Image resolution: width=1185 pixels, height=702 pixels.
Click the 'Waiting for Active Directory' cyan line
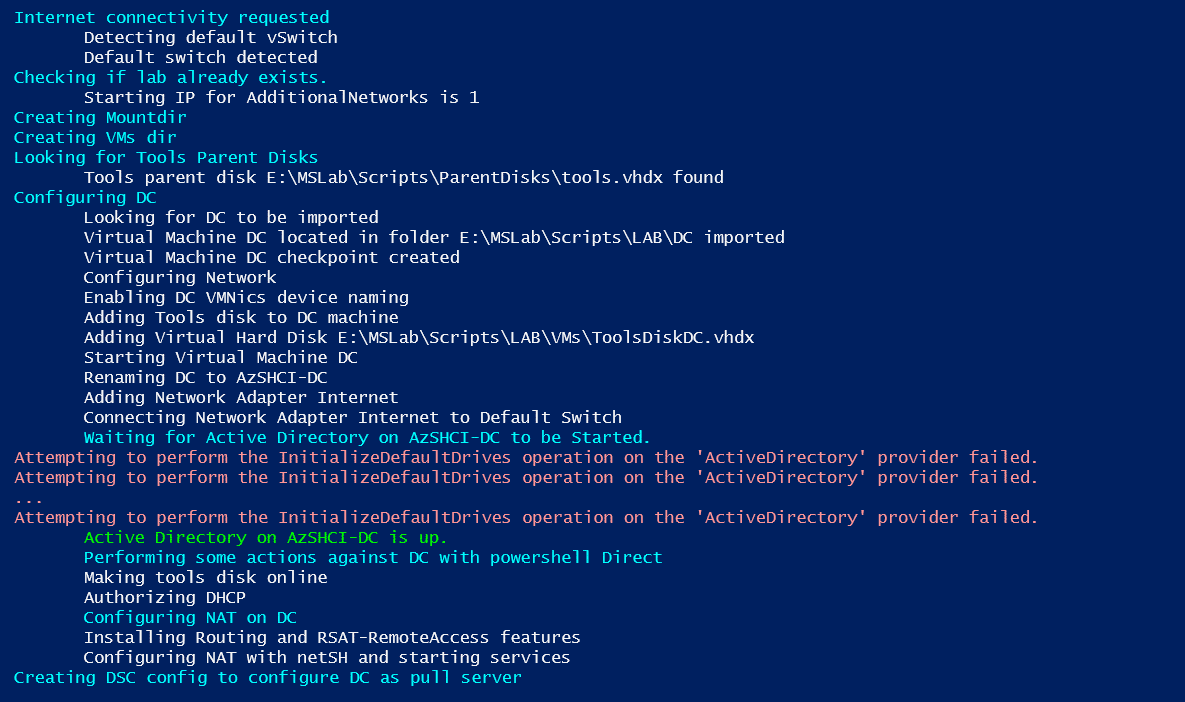pyautogui.click(x=367, y=438)
